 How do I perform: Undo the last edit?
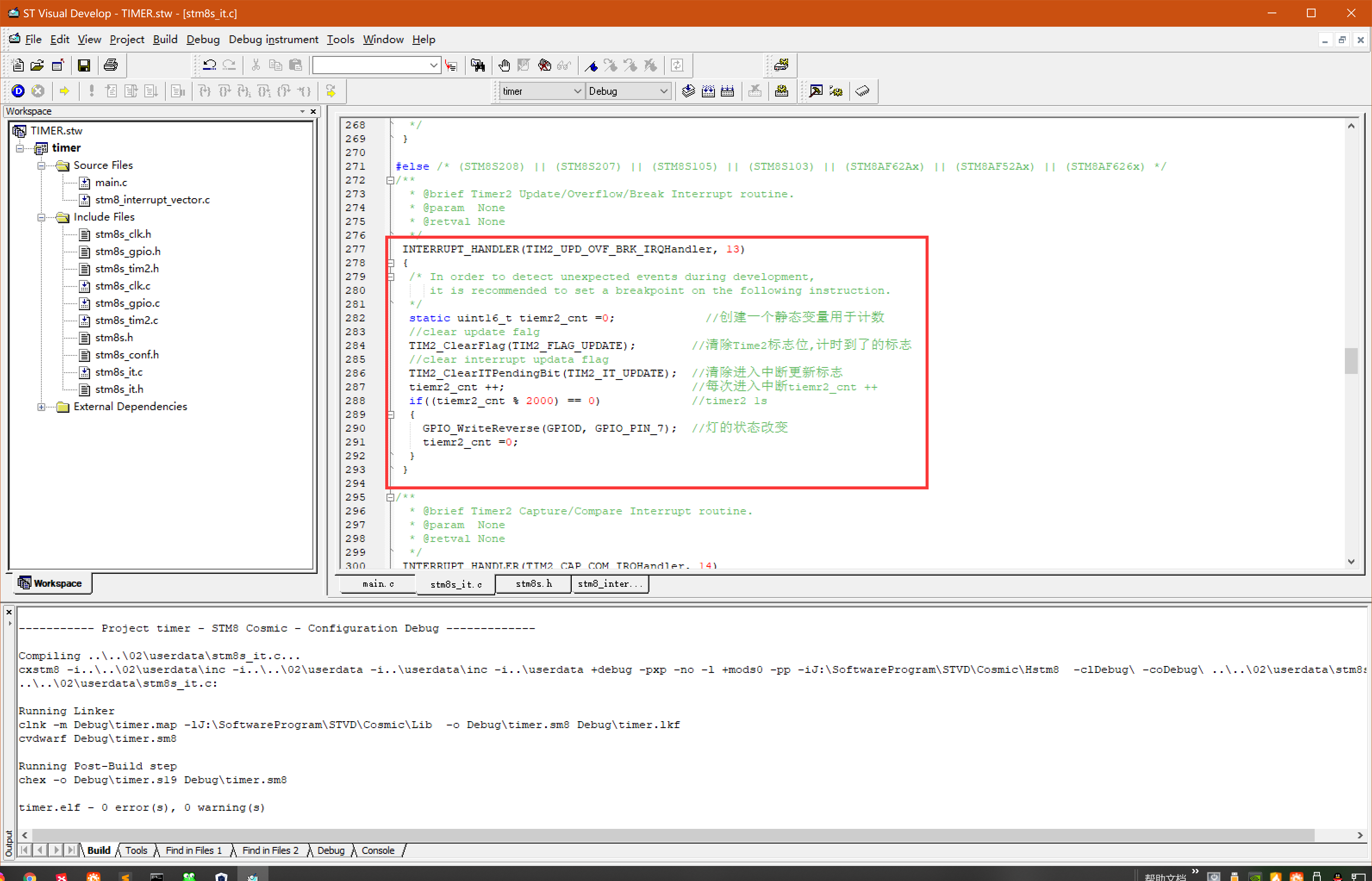pyautogui.click(x=209, y=65)
